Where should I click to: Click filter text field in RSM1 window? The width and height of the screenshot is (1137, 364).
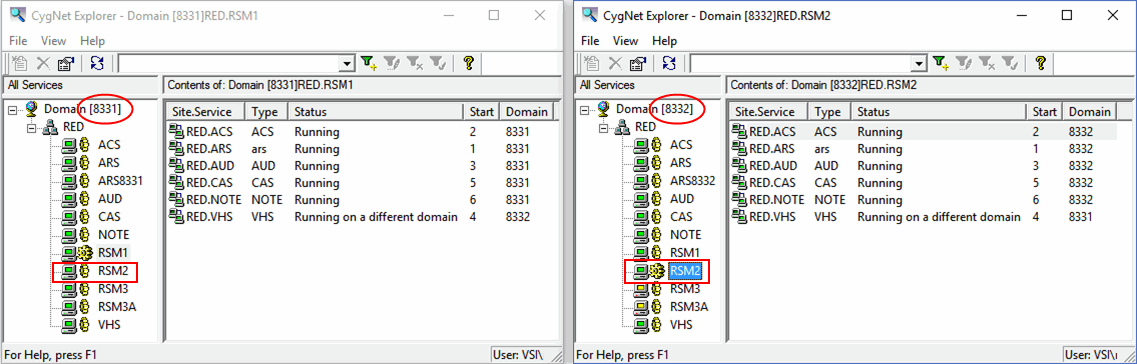click(230, 64)
